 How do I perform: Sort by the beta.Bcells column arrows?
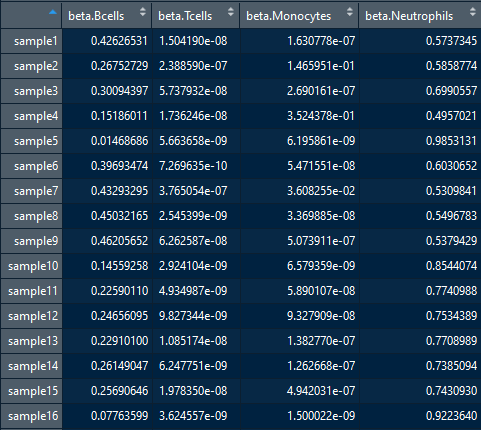(x=143, y=12)
